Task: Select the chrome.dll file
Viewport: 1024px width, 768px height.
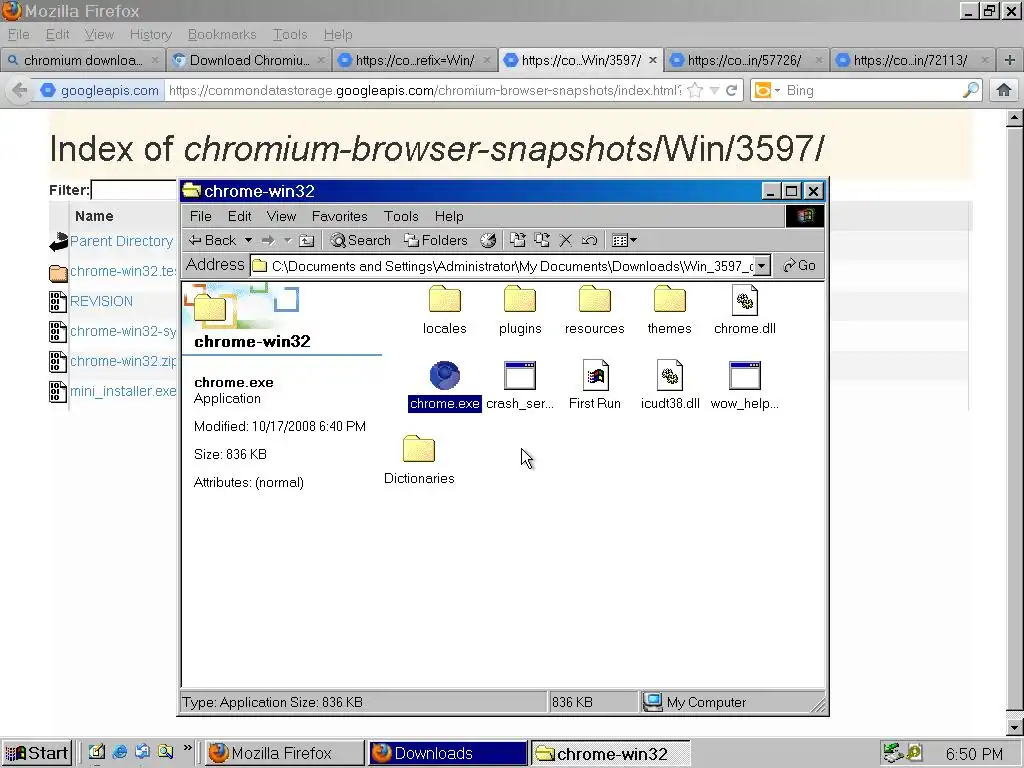Action: click(744, 310)
